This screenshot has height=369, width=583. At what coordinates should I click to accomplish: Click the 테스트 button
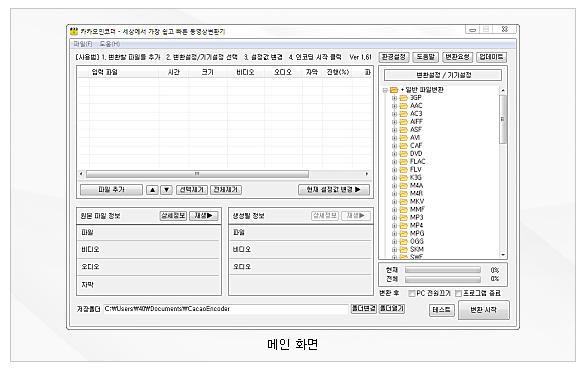[442, 310]
